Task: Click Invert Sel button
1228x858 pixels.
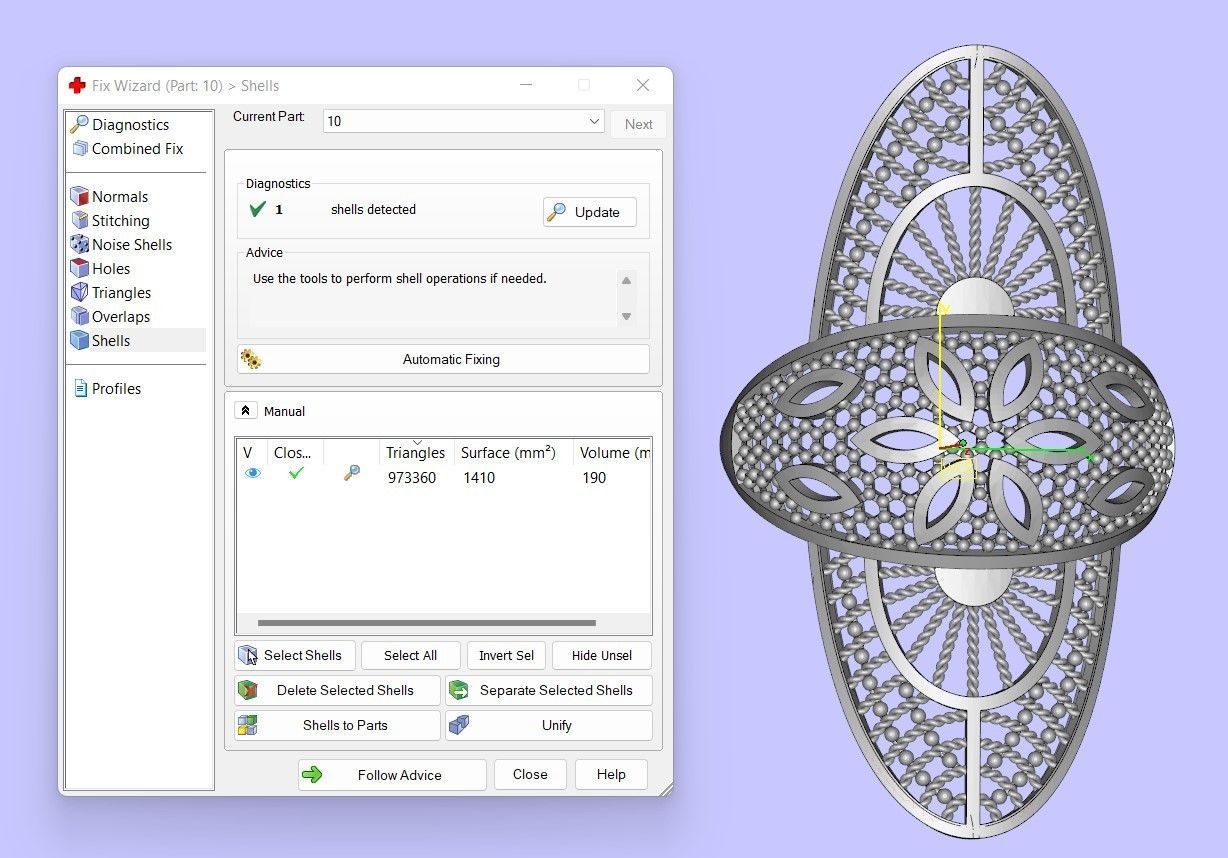Action: pos(506,656)
